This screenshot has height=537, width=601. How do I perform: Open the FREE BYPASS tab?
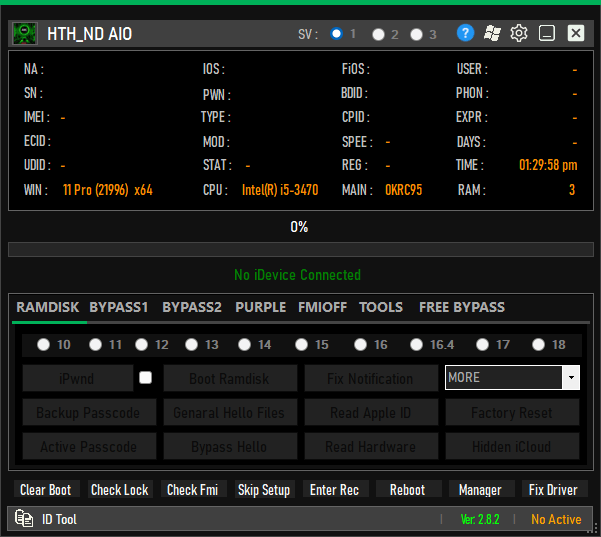tap(462, 307)
